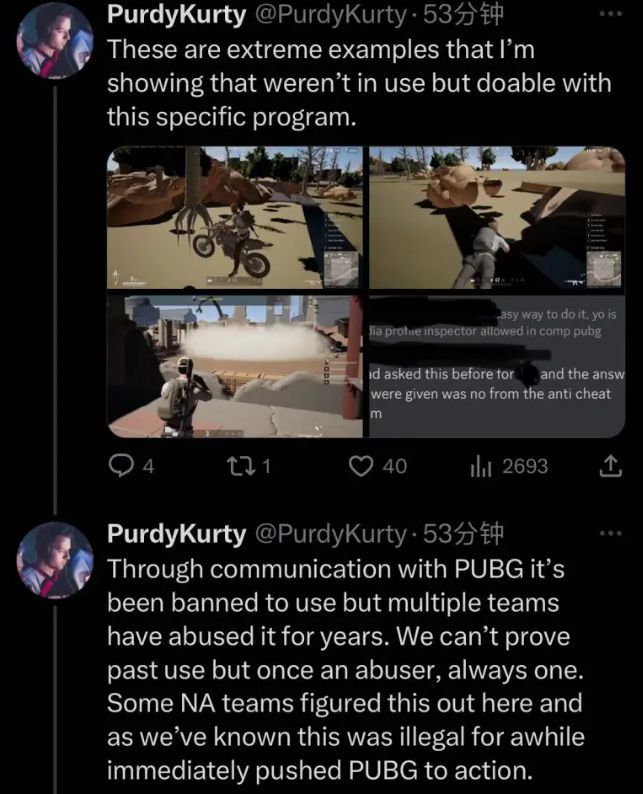Open the dirt bike screenshot thumbnail
This screenshot has width=643, height=794.
tap(235, 218)
